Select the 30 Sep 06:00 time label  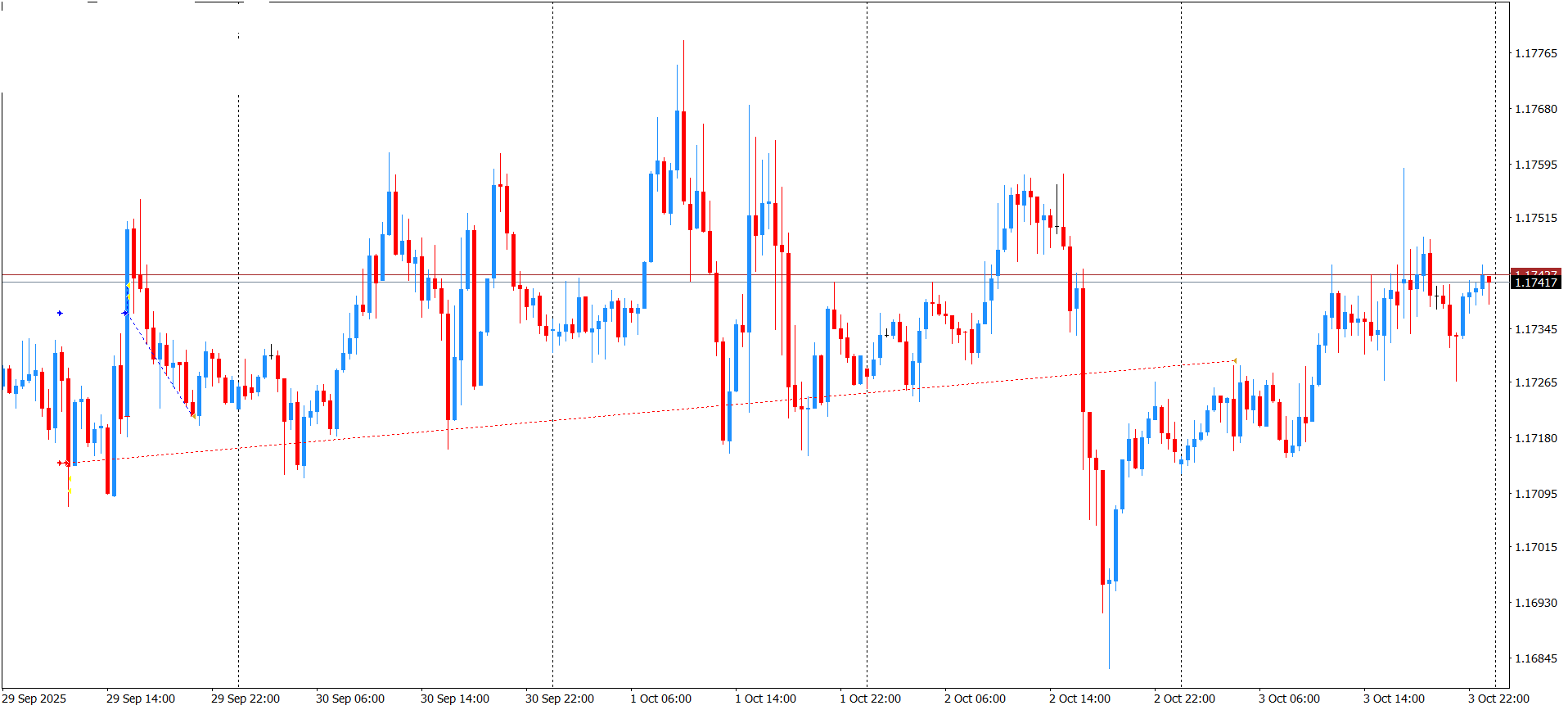click(x=350, y=699)
